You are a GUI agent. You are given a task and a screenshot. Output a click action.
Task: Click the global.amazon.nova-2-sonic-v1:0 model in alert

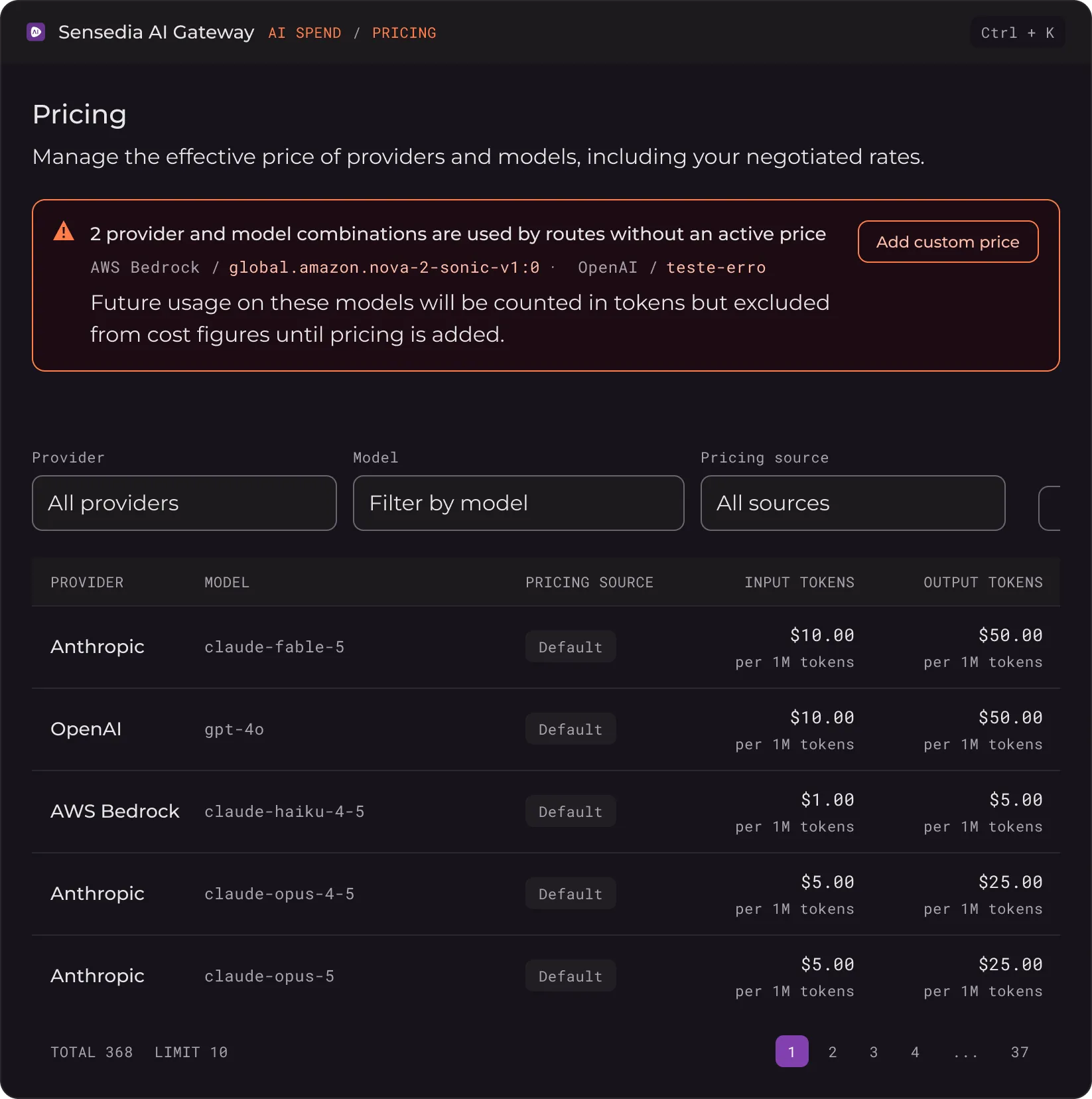point(384,267)
